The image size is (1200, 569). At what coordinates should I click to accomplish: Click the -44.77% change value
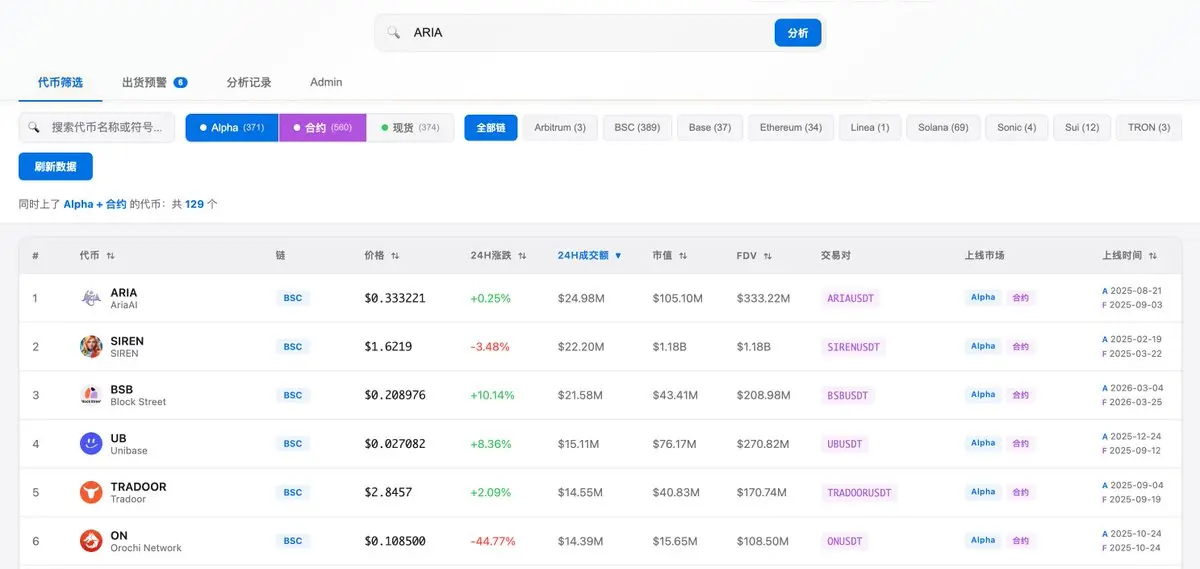point(493,541)
